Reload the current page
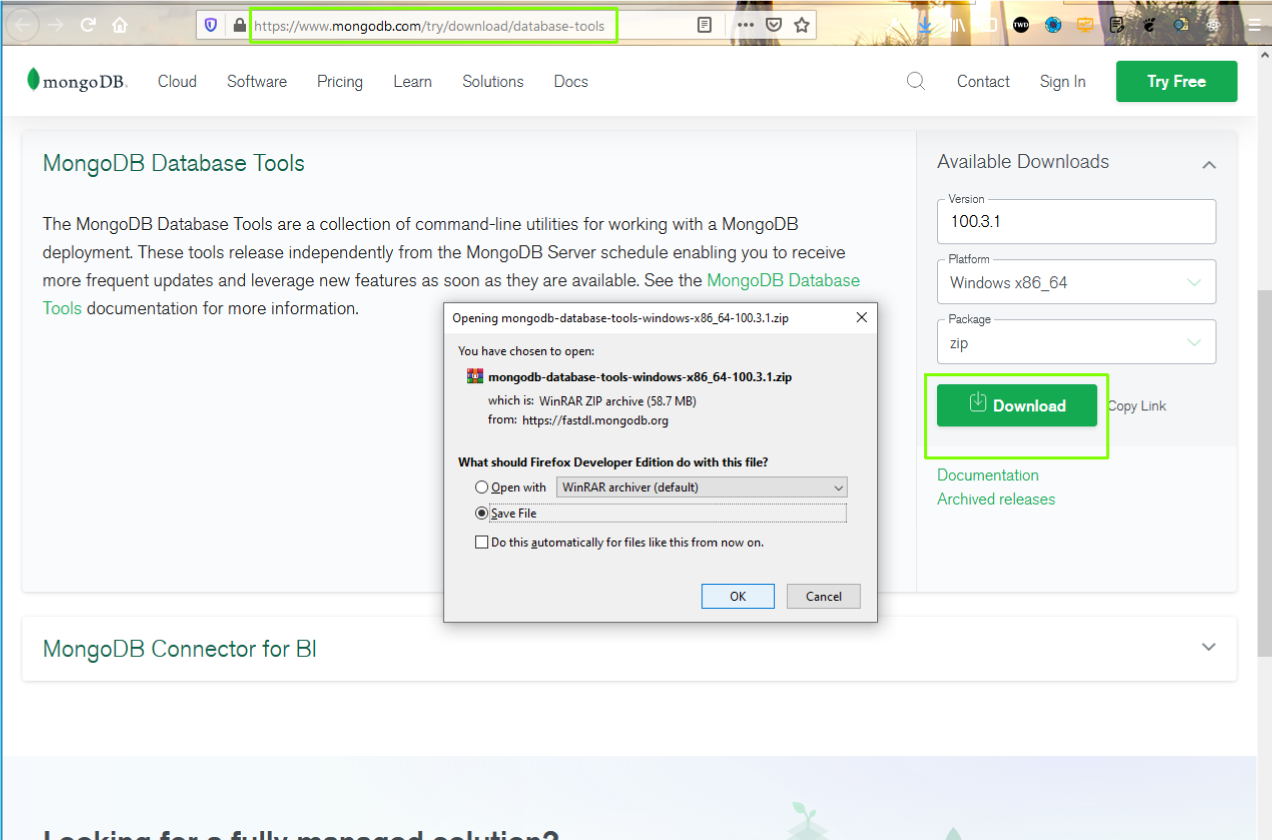 click(x=88, y=25)
